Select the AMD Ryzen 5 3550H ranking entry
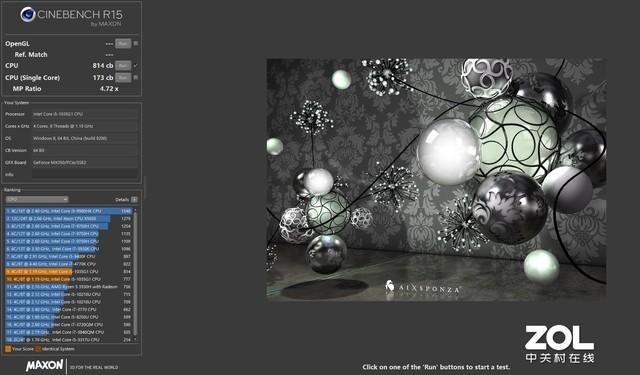 pyautogui.click(x=69, y=286)
